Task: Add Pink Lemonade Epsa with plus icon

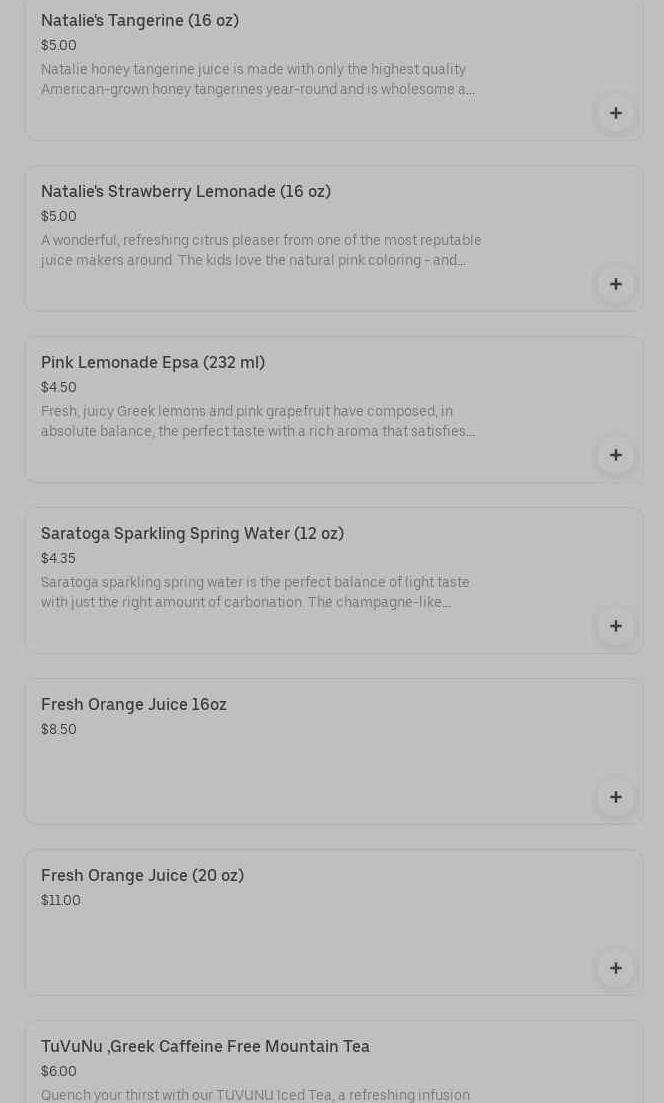Action: pyautogui.click(x=615, y=455)
